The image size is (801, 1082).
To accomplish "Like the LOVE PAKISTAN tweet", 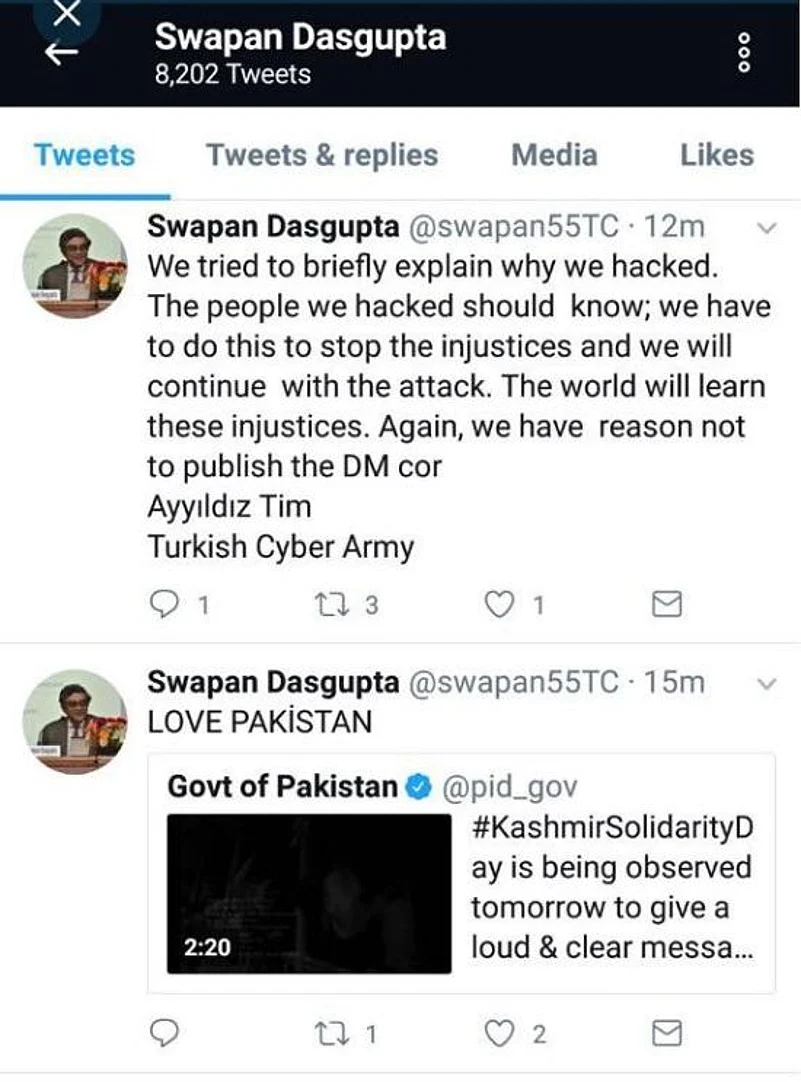I will point(500,1032).
